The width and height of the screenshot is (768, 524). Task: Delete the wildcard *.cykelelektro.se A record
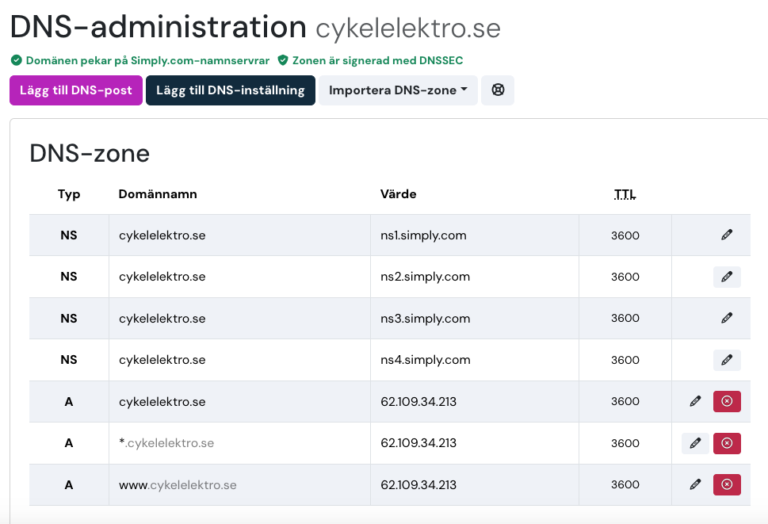[727, 443]
